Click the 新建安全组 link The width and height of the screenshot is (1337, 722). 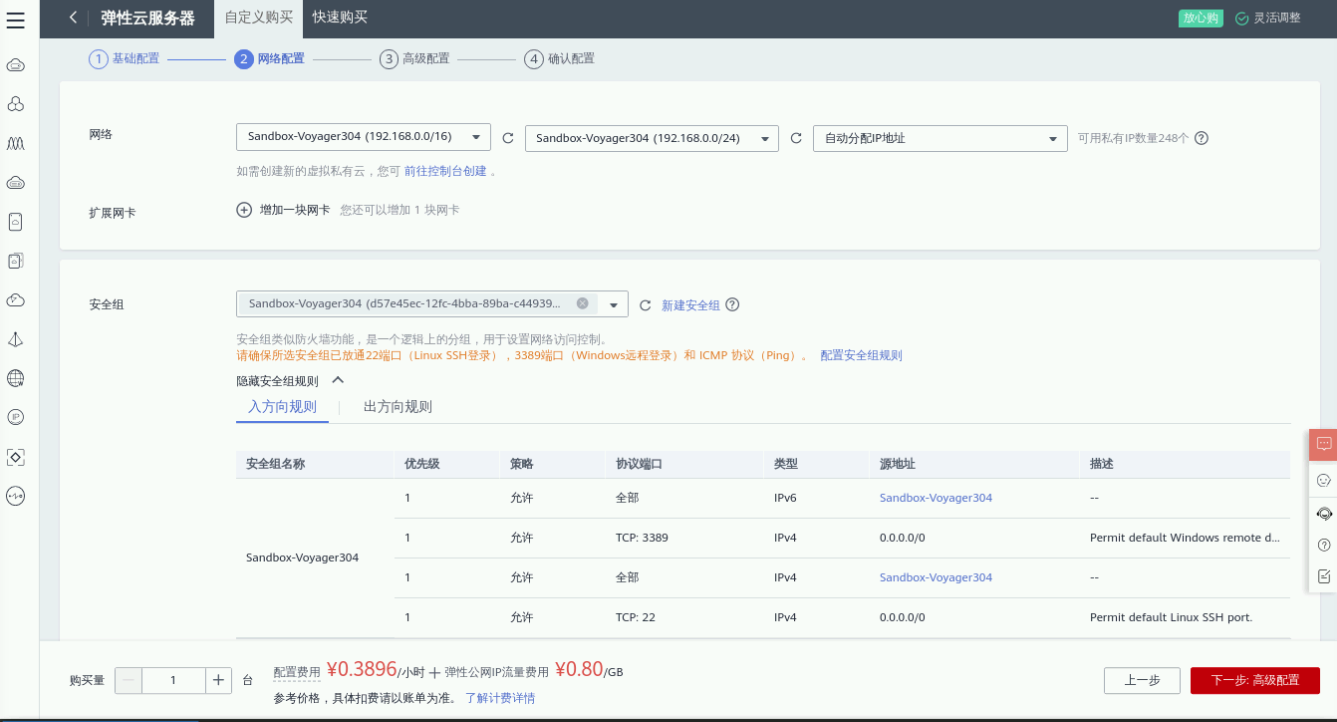pos(691,305)
